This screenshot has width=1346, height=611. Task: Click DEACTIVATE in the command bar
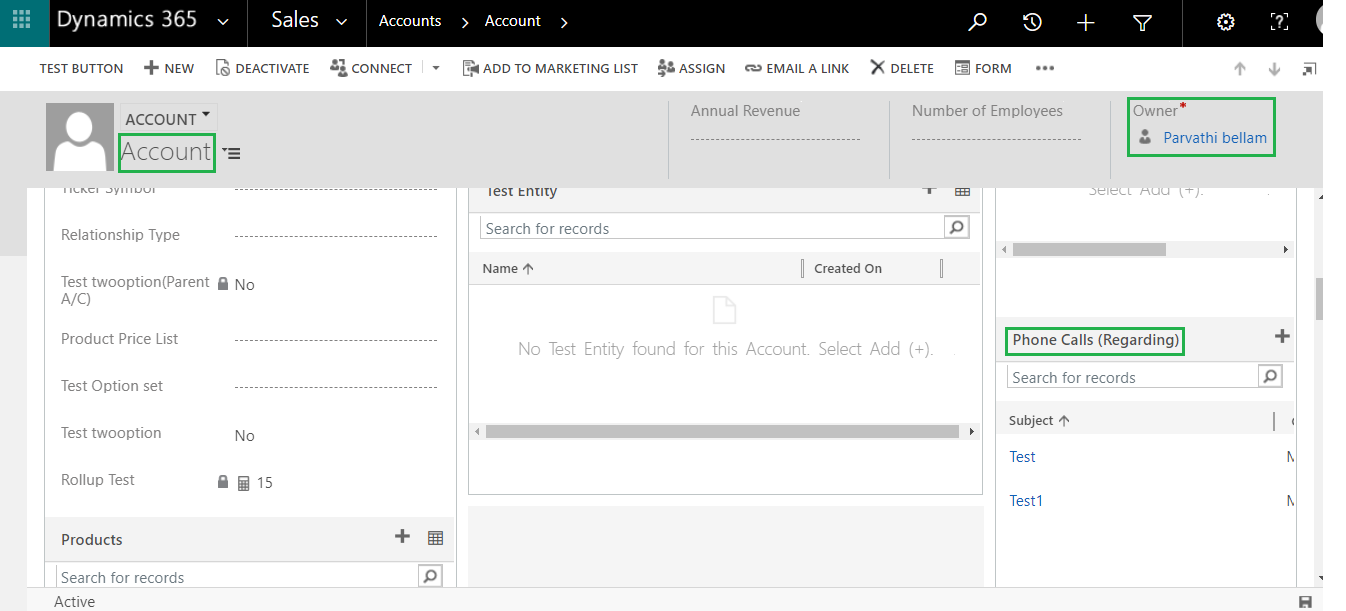(262, 68)
